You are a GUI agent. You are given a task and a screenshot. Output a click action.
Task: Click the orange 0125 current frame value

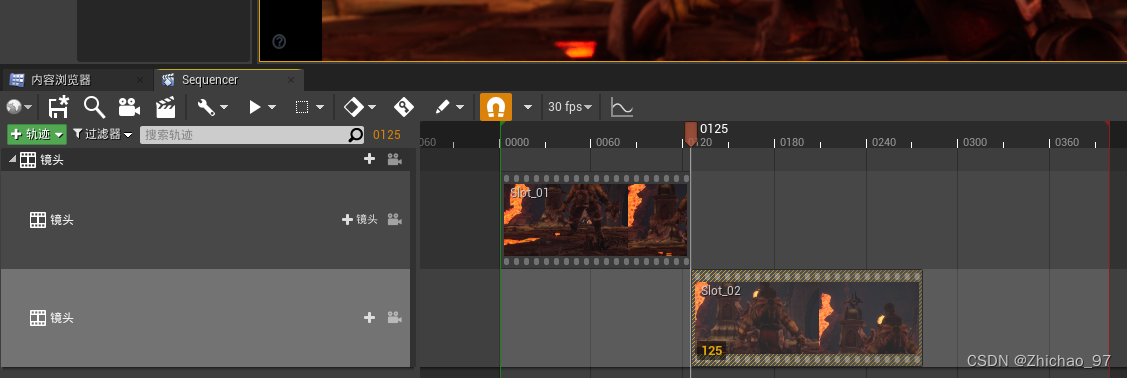tap(387, 134)
